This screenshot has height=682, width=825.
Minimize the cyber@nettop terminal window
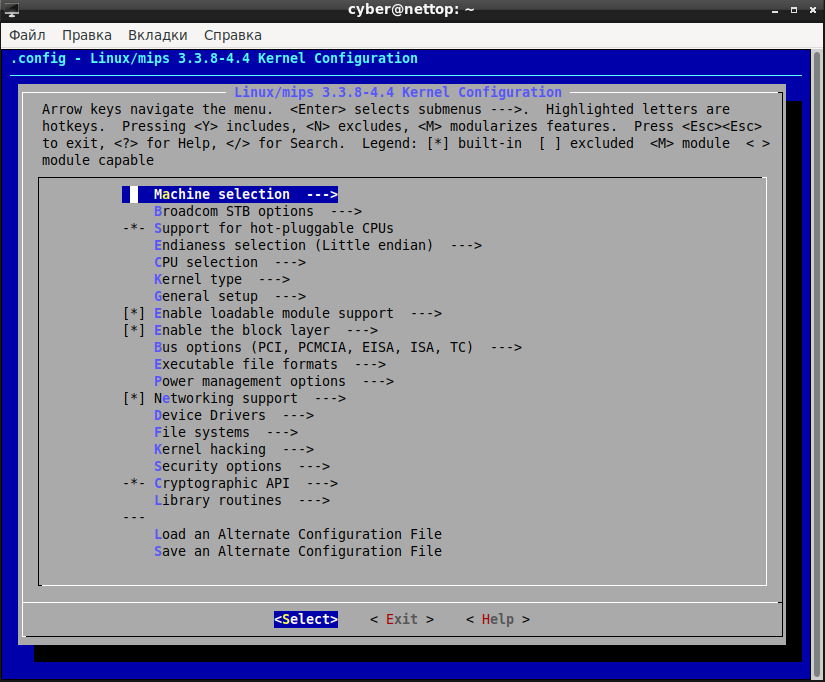point(775,10)
